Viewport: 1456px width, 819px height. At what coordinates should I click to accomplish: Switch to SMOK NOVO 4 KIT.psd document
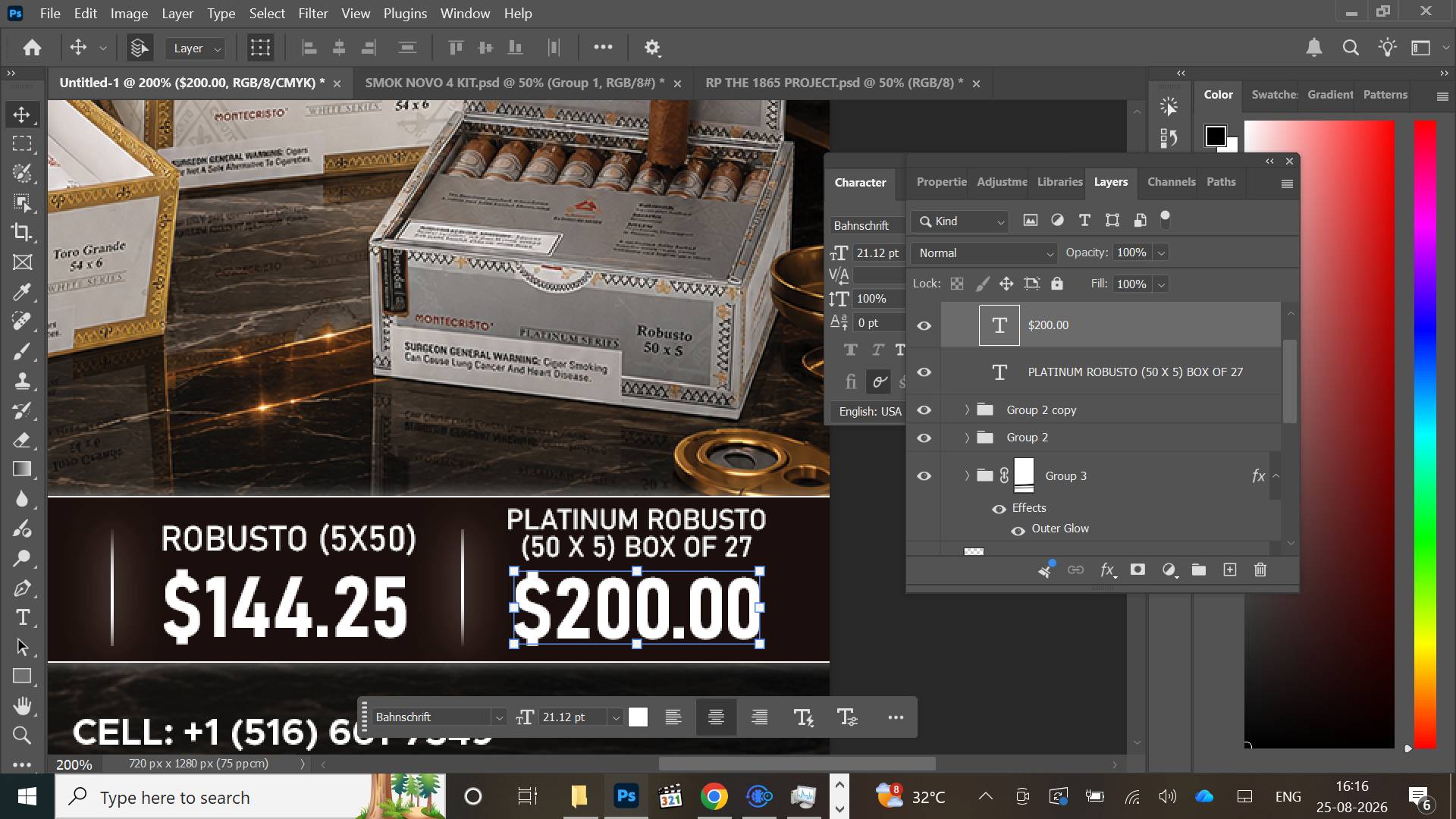(x=514, y=83)
